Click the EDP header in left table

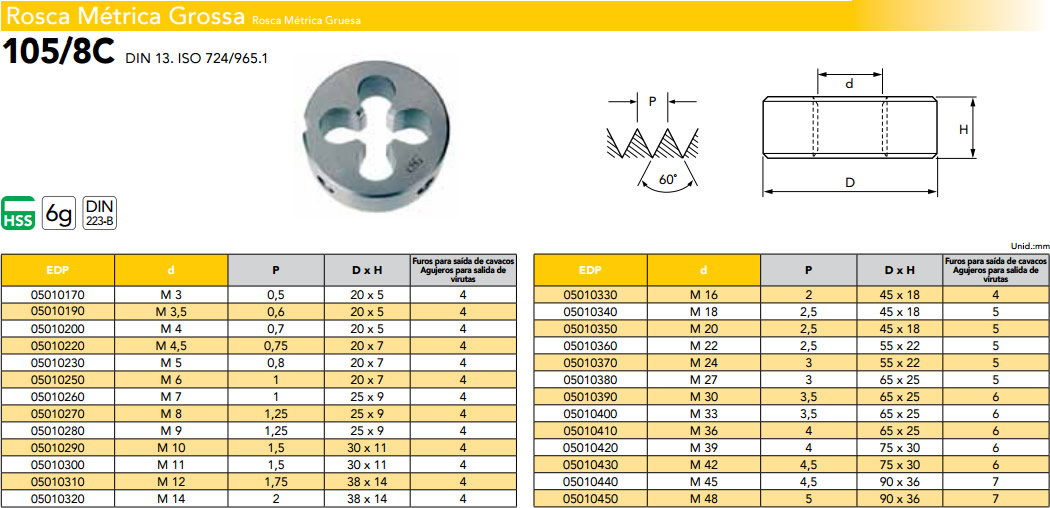(58, 270)
